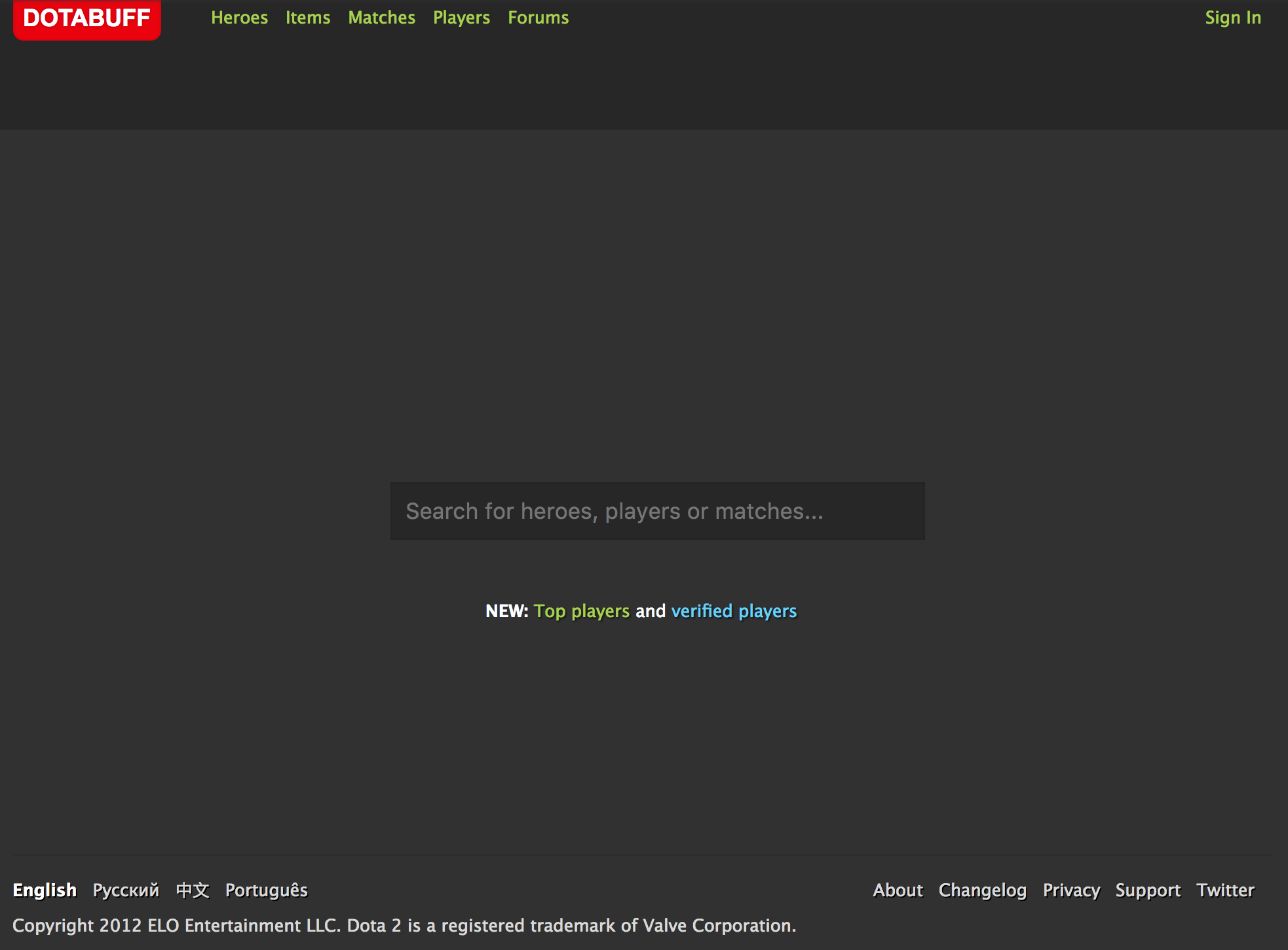Select English language option
The width and height of the screenshot is (1288, 950).
pyautogui.click(x=45, y=890)
